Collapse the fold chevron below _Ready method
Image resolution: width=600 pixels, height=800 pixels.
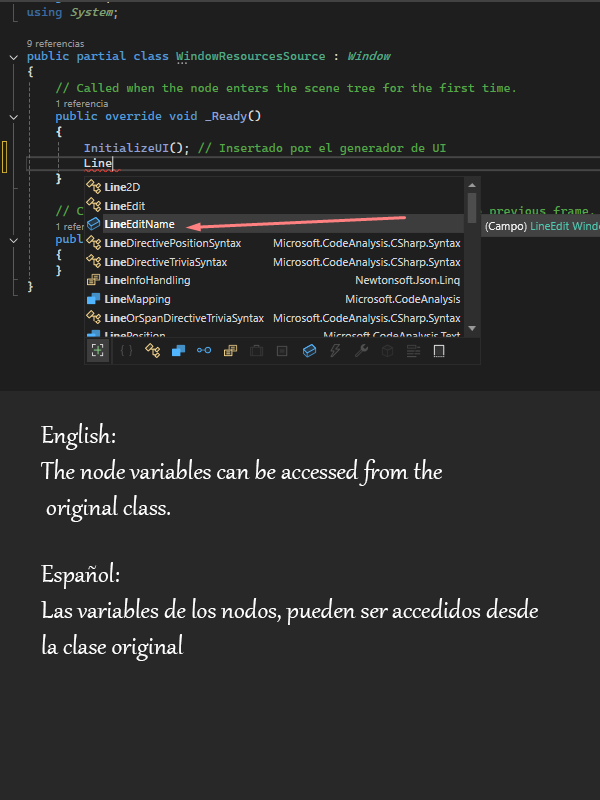click(x=14, y=239)
